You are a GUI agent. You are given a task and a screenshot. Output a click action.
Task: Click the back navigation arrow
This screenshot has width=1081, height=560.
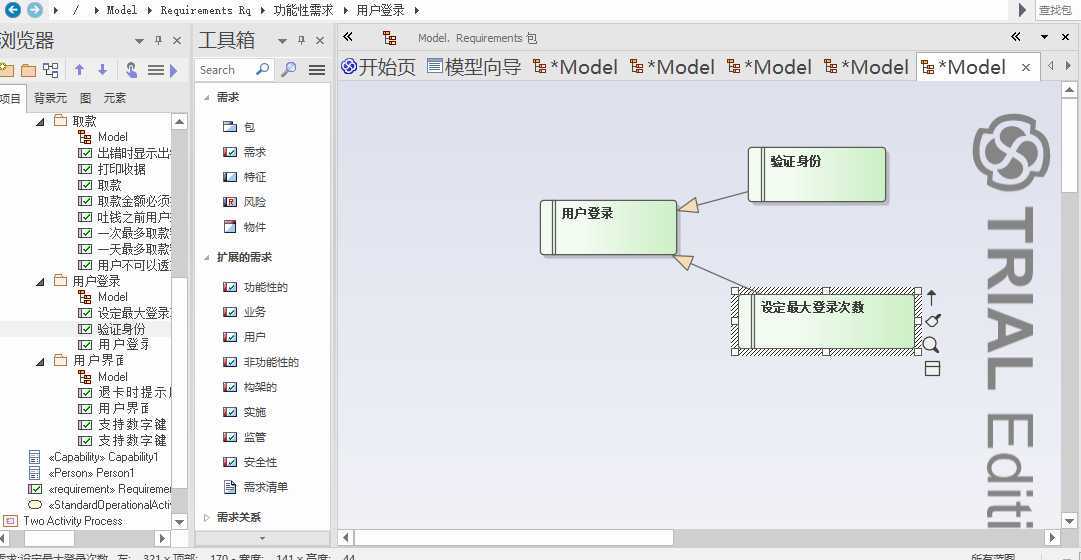click(12, 10)
